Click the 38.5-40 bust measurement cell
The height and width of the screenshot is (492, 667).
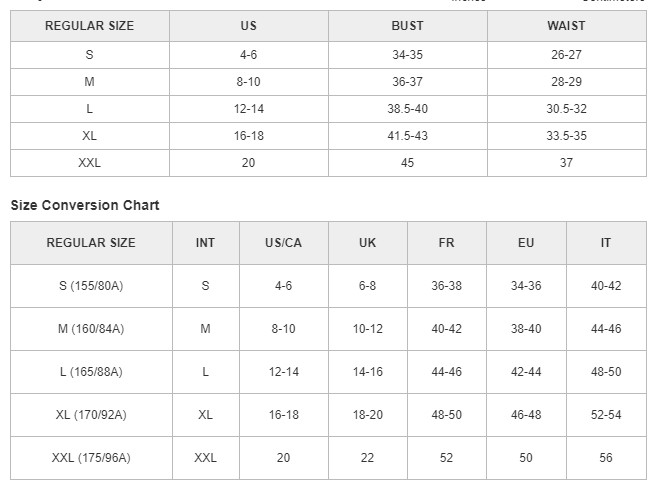(x=407, y=109)
